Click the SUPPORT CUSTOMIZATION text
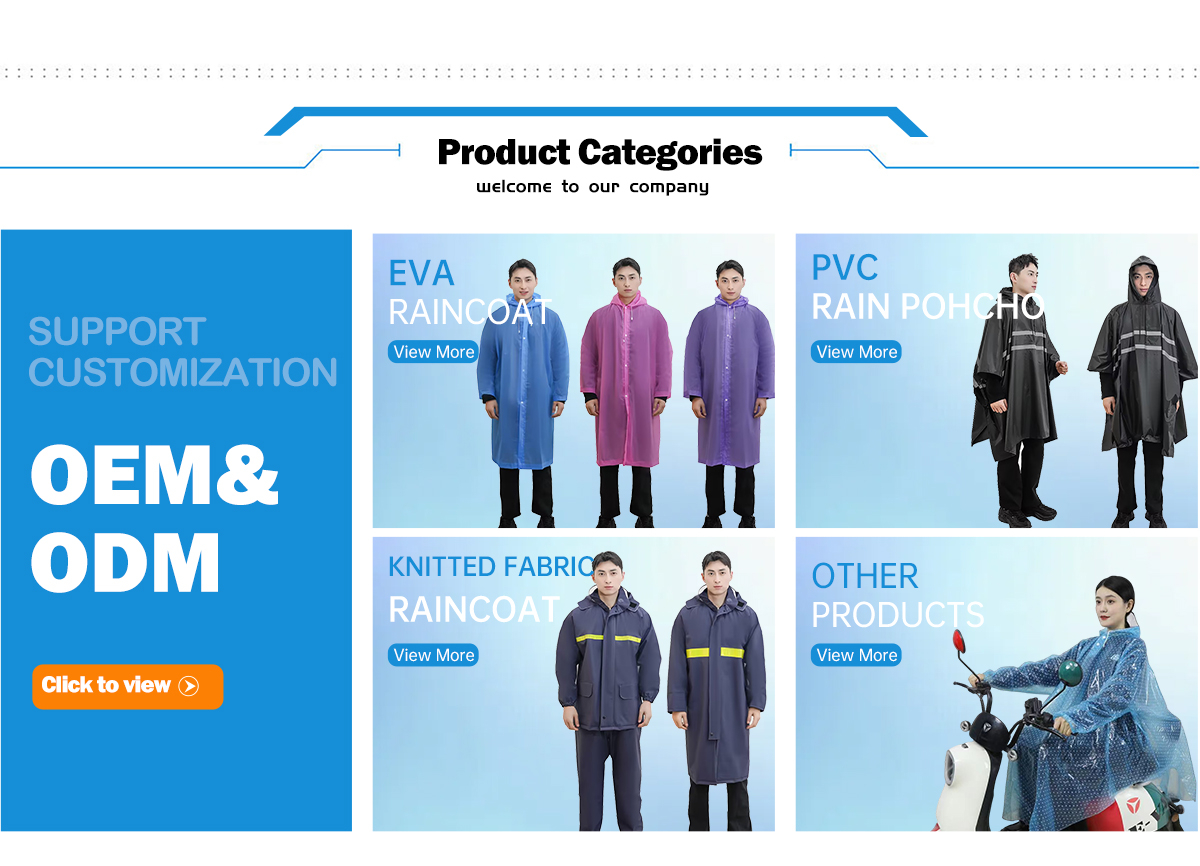Image resolution: width=1200 pixels, height=866 pixels. [183, 351]
